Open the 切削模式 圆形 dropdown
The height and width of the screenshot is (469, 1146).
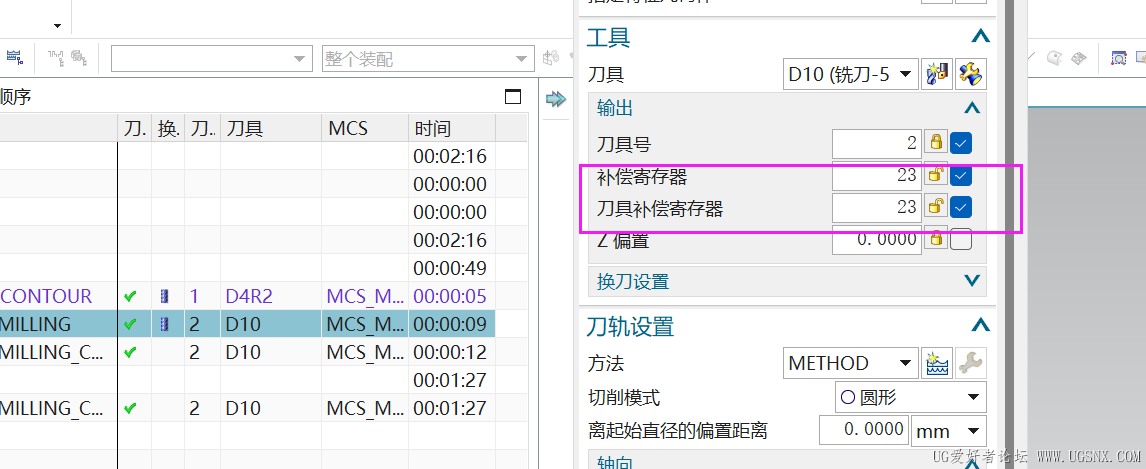911,397
